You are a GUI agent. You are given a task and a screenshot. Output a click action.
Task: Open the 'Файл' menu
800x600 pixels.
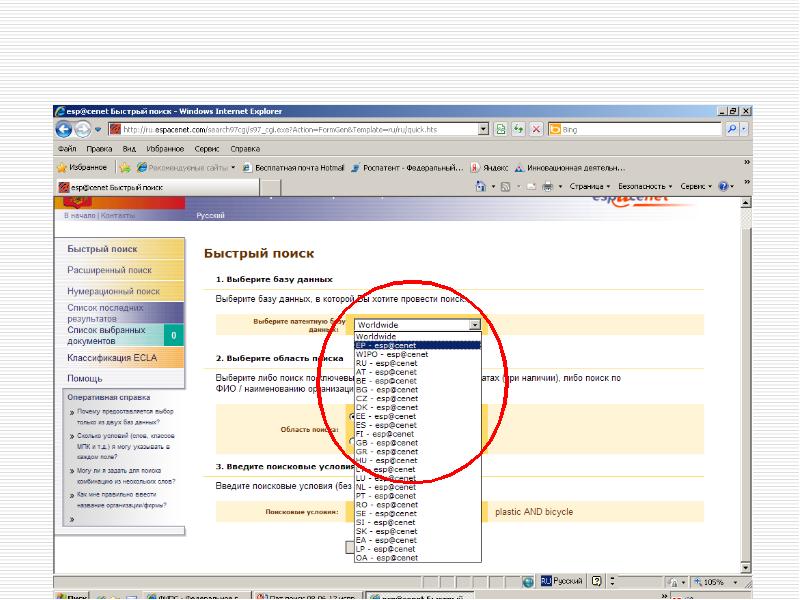pos(66,149)
